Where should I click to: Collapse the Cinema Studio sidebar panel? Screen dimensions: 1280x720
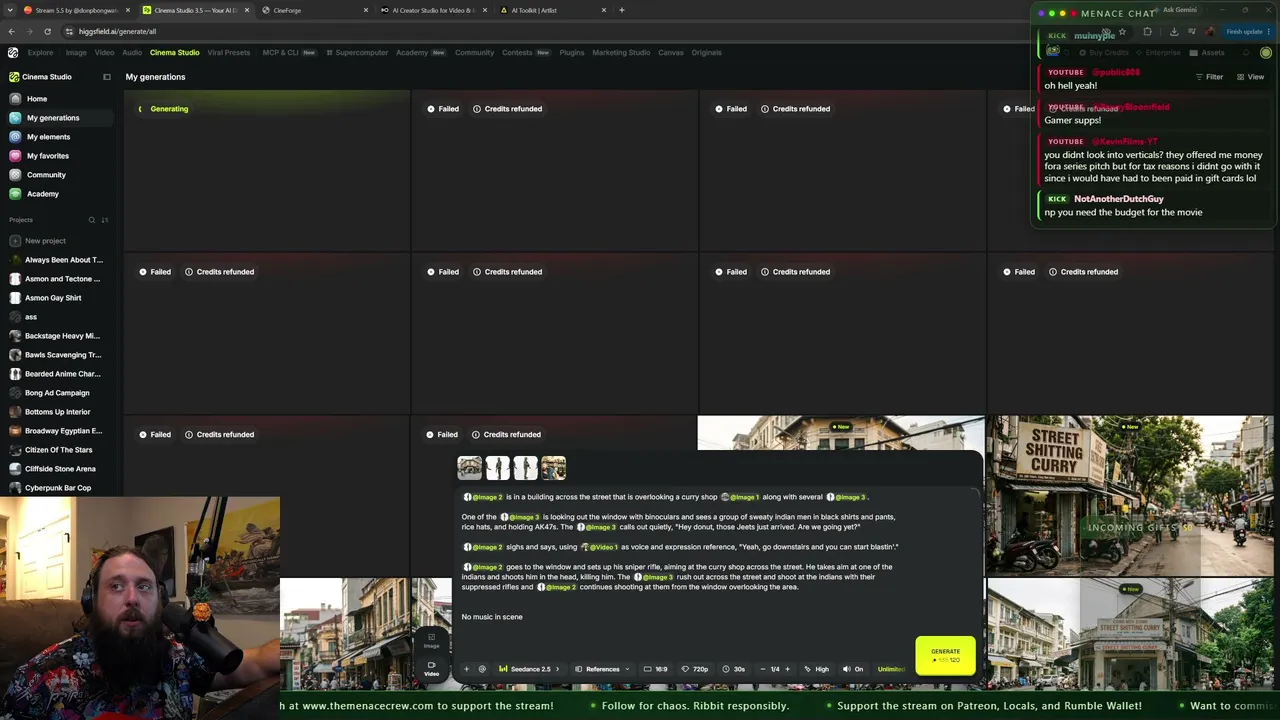(x=107, y=77)
